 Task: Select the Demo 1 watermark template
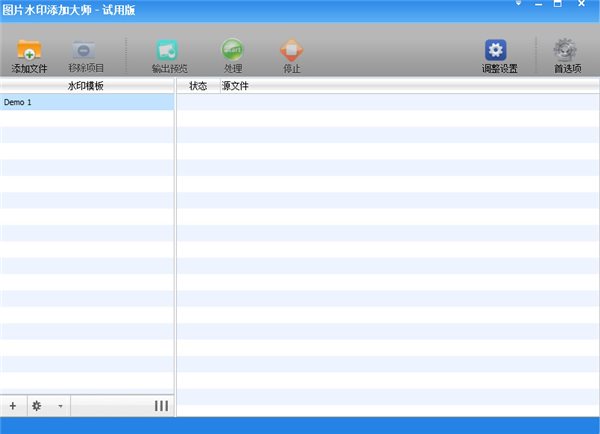point(87,102)
